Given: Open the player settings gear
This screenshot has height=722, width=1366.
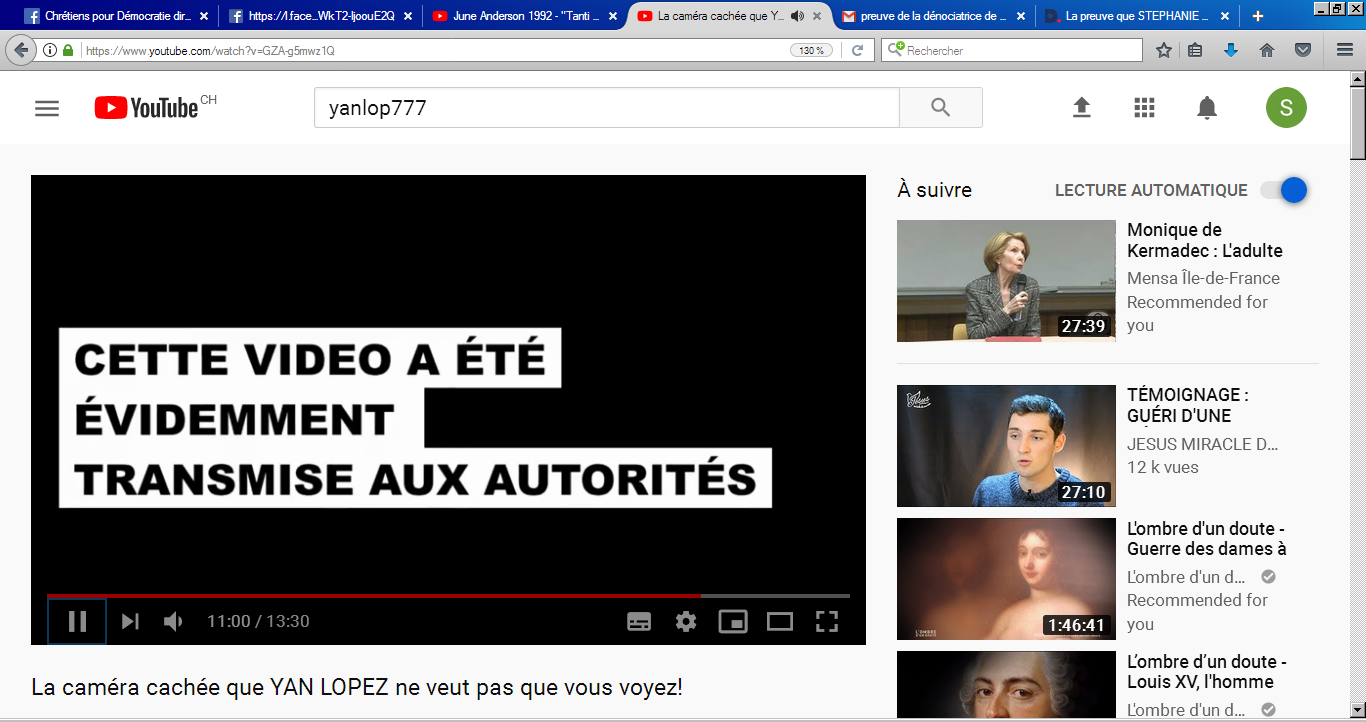Looking at the screenshot, I should [686, 621].
